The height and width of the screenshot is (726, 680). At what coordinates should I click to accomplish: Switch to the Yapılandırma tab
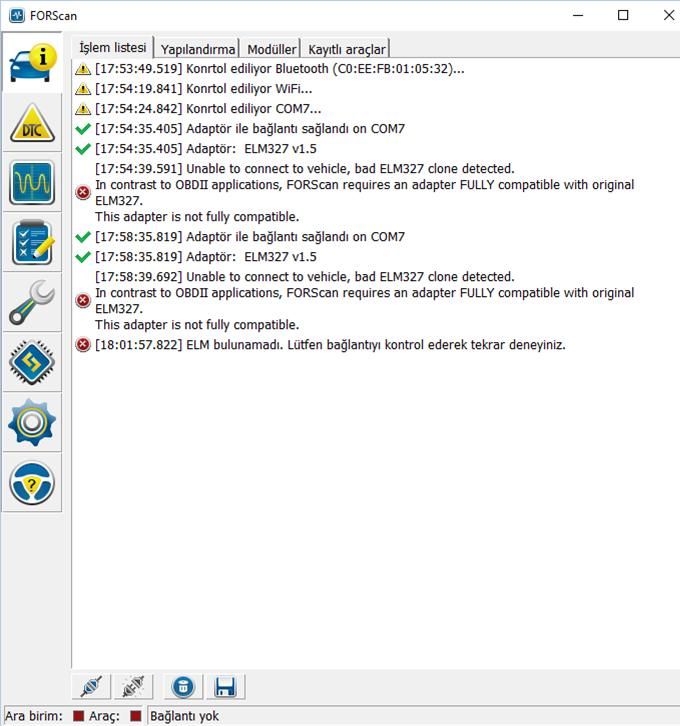[198, 49]
